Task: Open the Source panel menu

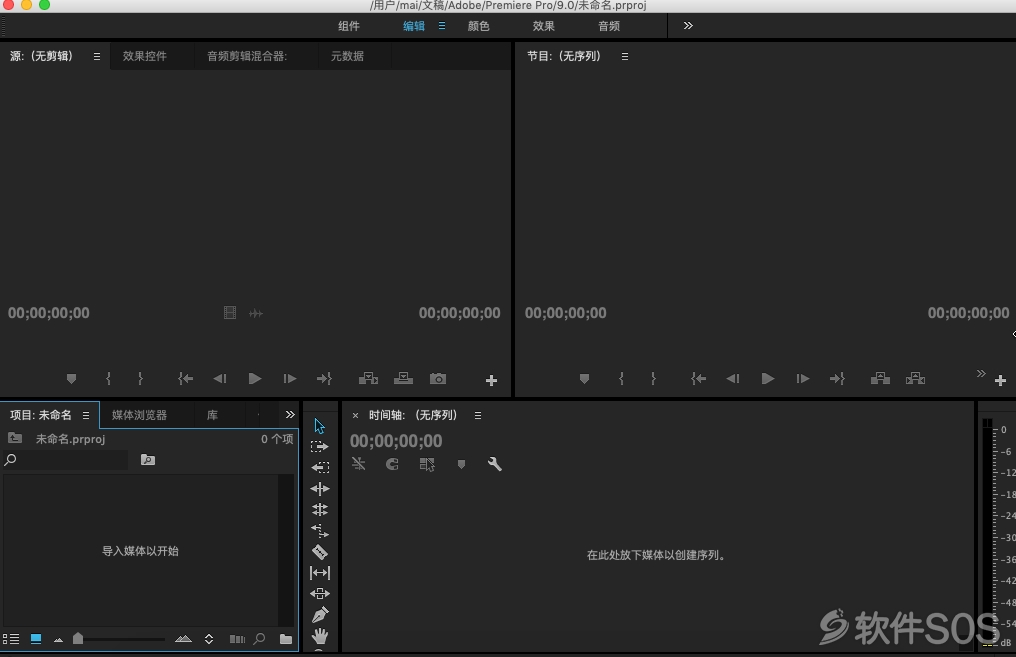Action: [97, 56]
